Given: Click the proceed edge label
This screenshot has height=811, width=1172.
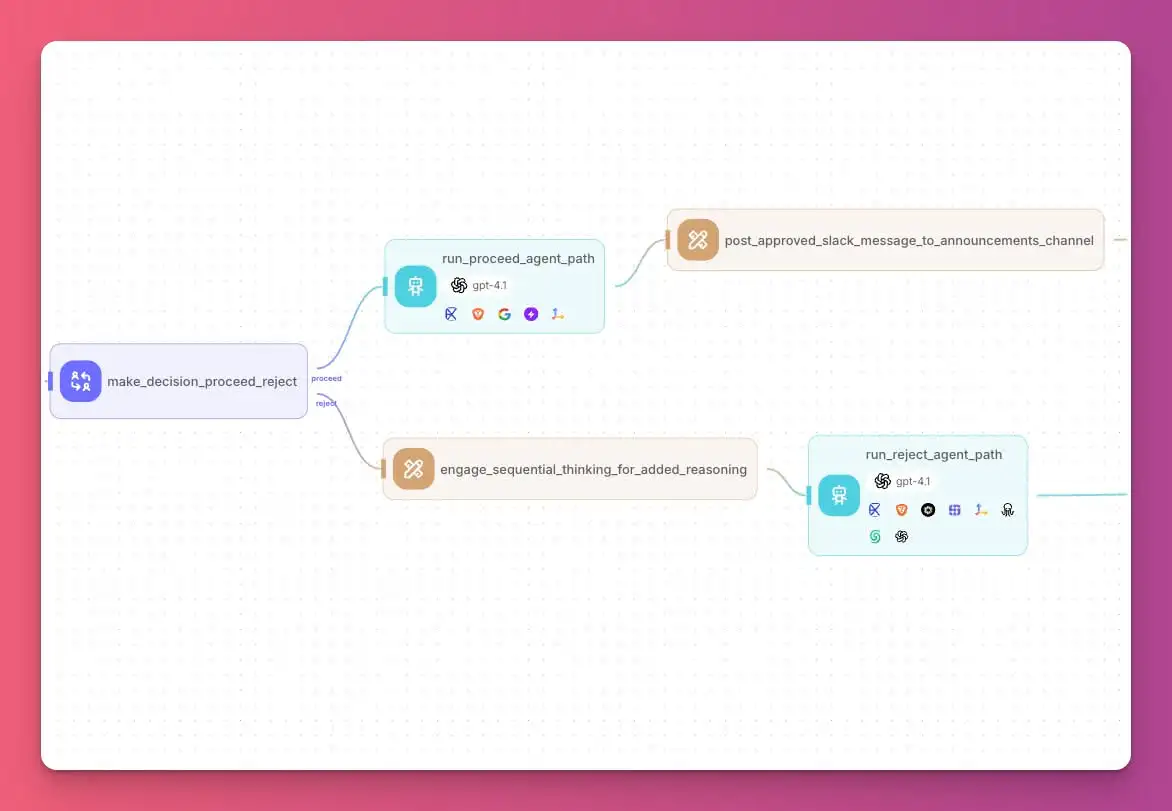Looking at the screenshot, I should coord(326,378).
